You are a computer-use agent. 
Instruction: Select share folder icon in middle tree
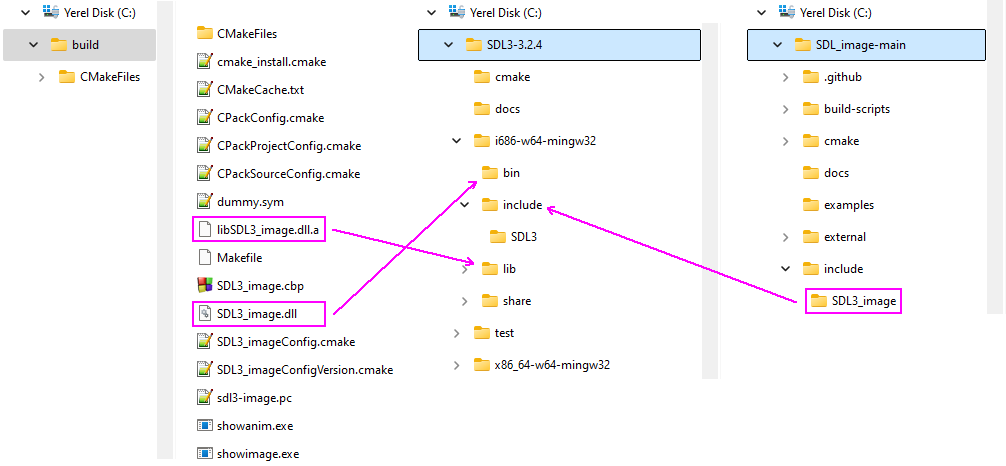[490, 301]
